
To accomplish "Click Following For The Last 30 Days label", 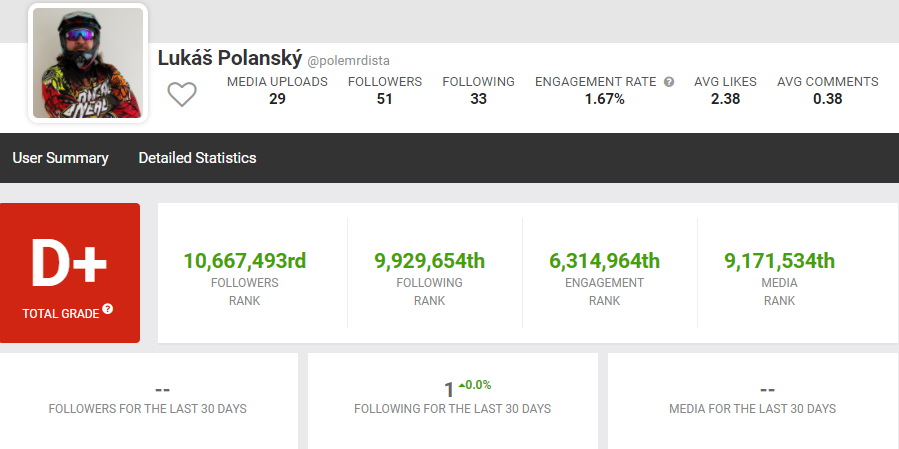I will click(452, 409).
